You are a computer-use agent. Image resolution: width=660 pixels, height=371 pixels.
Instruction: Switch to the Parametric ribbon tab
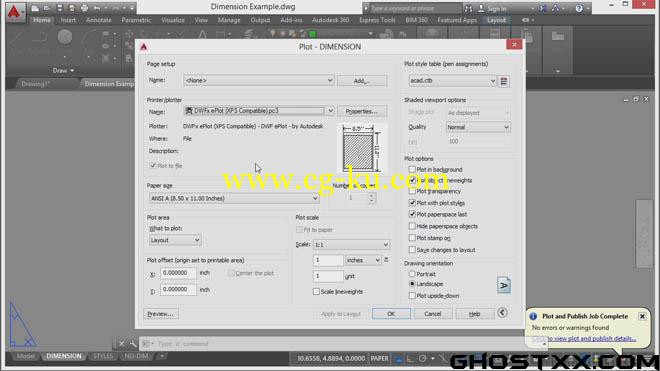pyautogui.click(x=136, y=20)
